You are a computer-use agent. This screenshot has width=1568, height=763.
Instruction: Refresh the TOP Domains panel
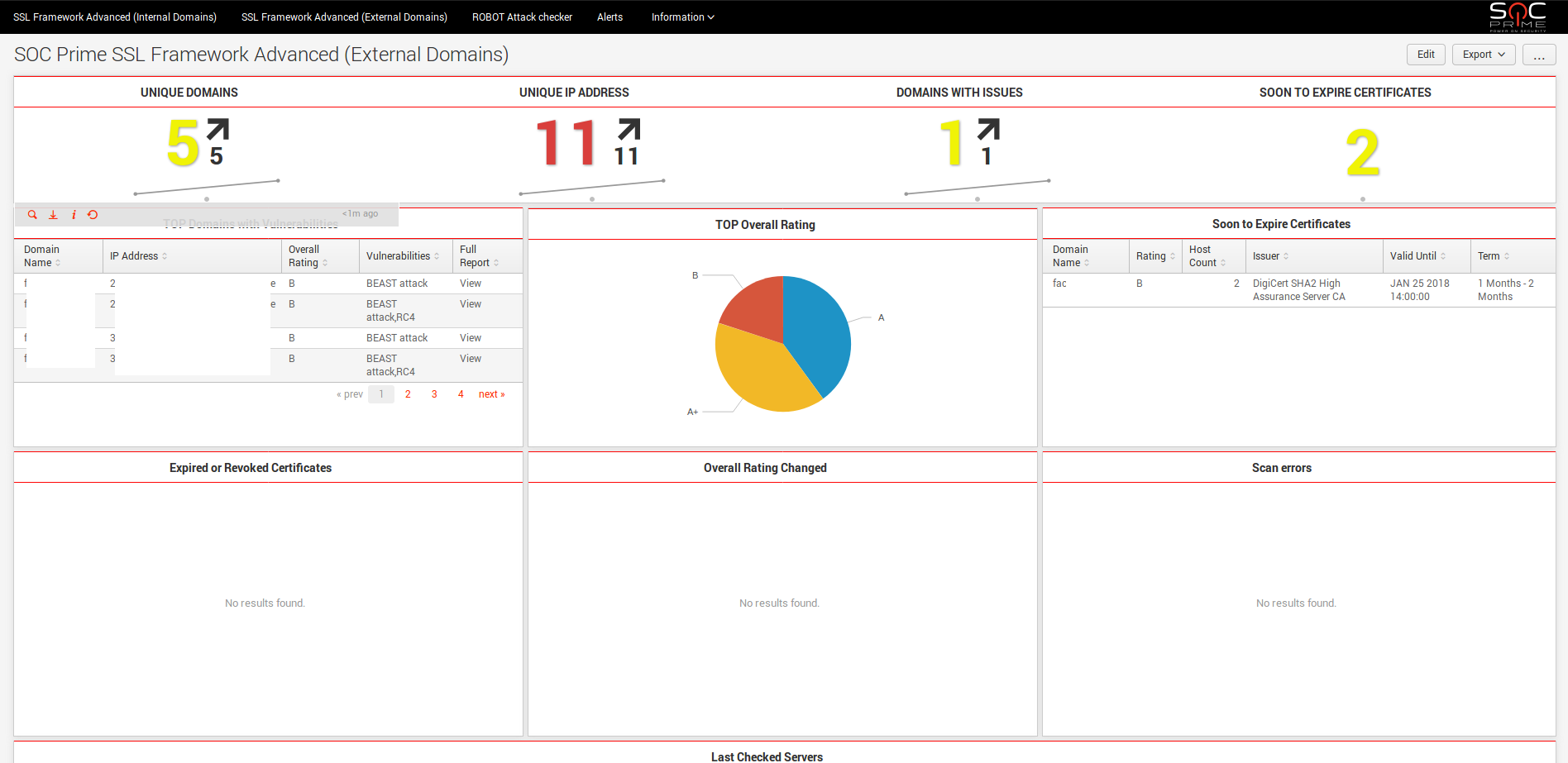pos(93,215)
